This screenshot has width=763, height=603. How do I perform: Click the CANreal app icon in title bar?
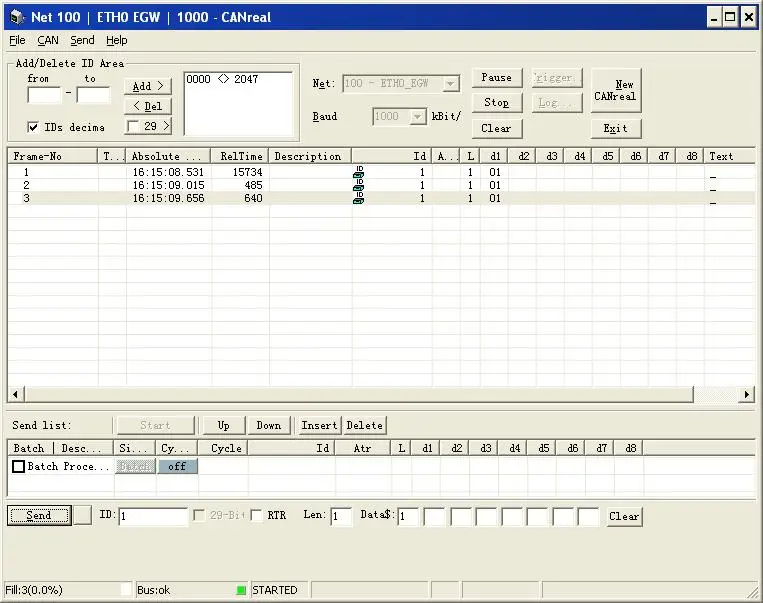click(x=17, y=17)
